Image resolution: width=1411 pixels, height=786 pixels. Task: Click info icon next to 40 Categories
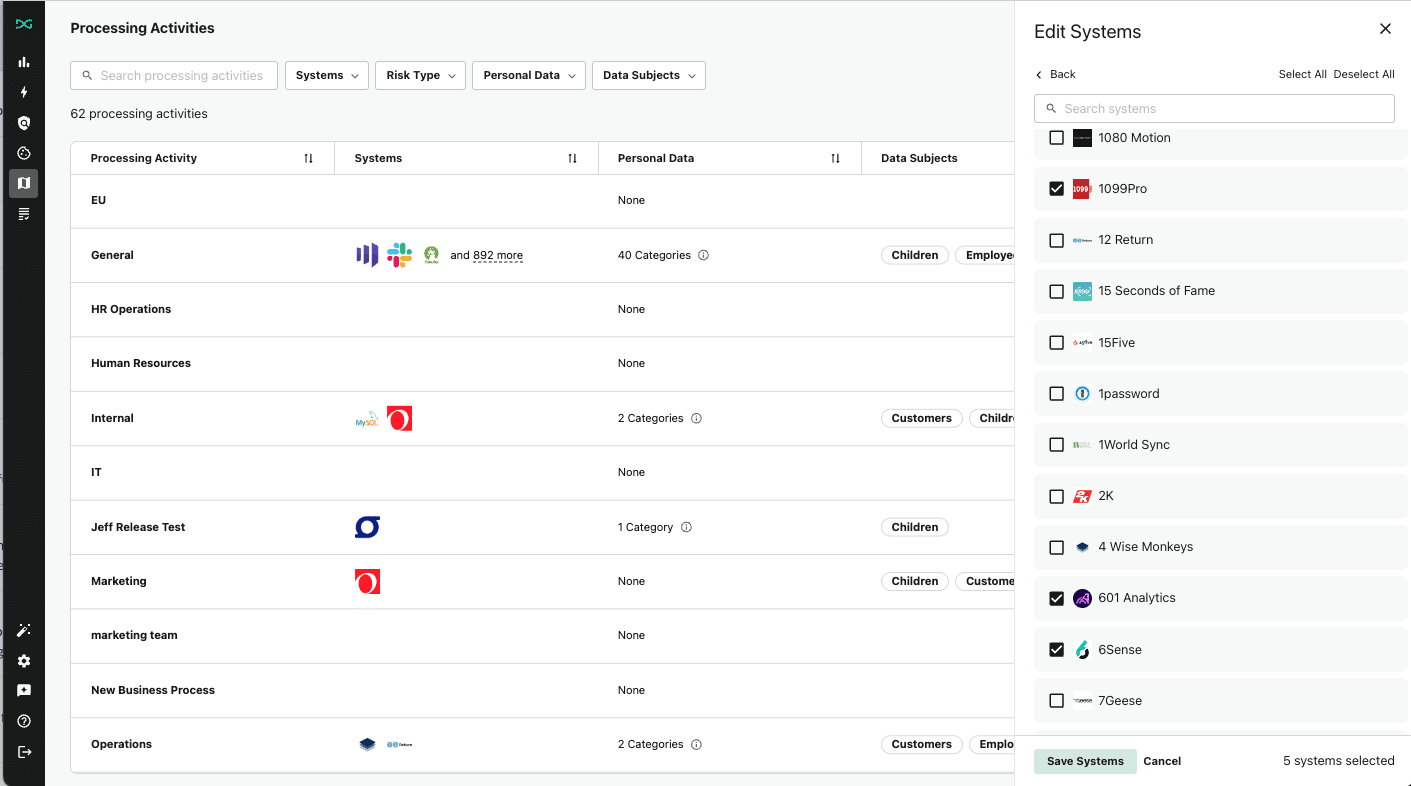pos(703,255)
